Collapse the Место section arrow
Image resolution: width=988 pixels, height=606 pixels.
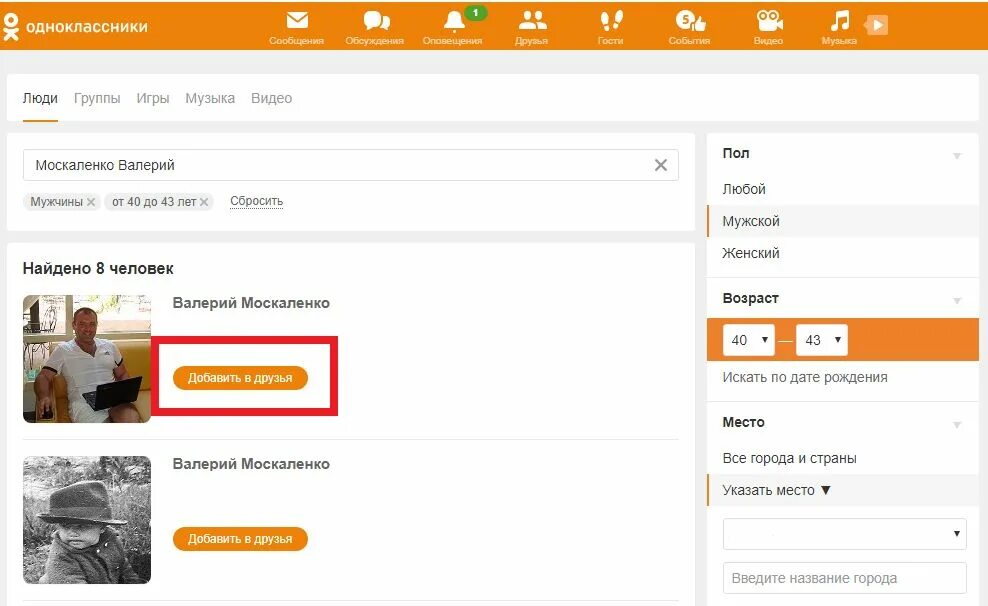957,425
